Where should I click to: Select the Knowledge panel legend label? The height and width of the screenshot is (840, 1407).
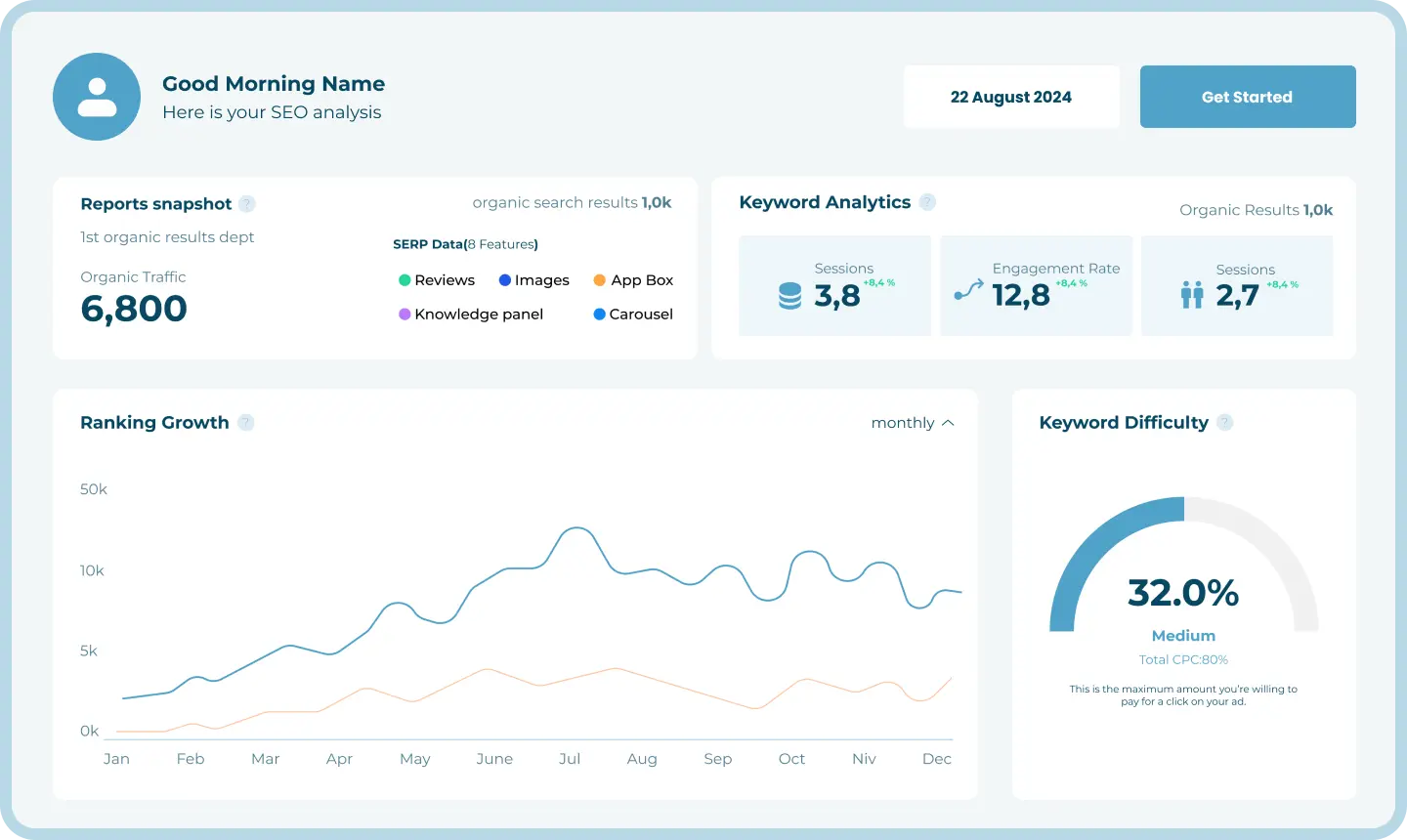tap(479, 315)
